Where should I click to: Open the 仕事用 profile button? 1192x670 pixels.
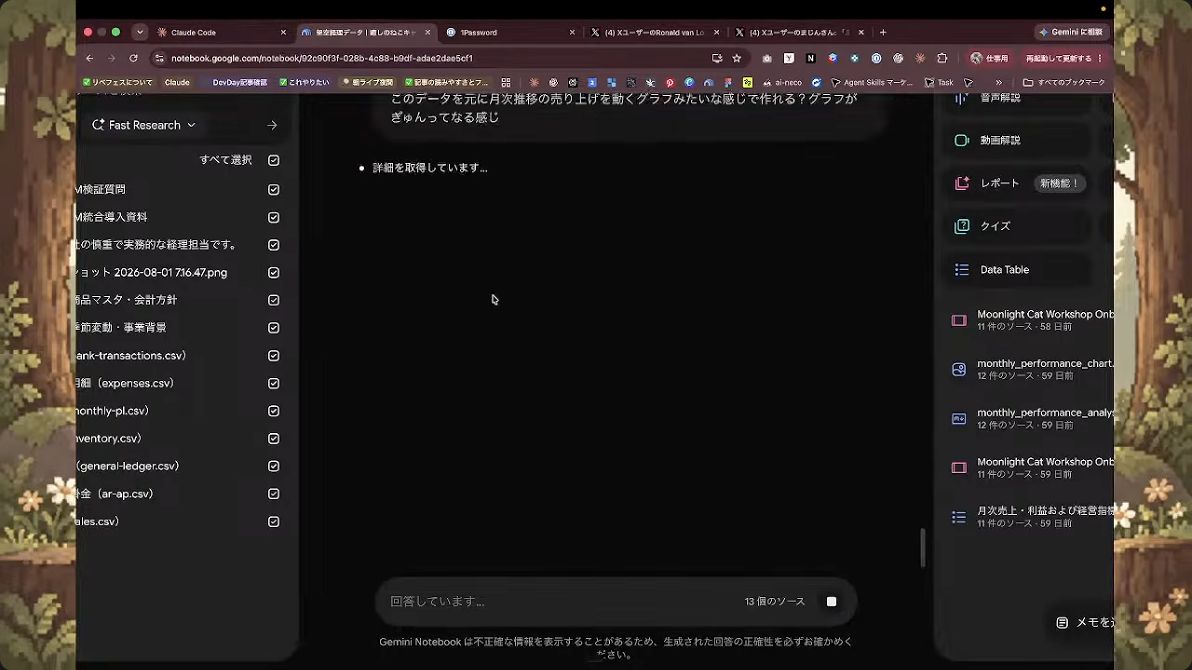(989, 58)
